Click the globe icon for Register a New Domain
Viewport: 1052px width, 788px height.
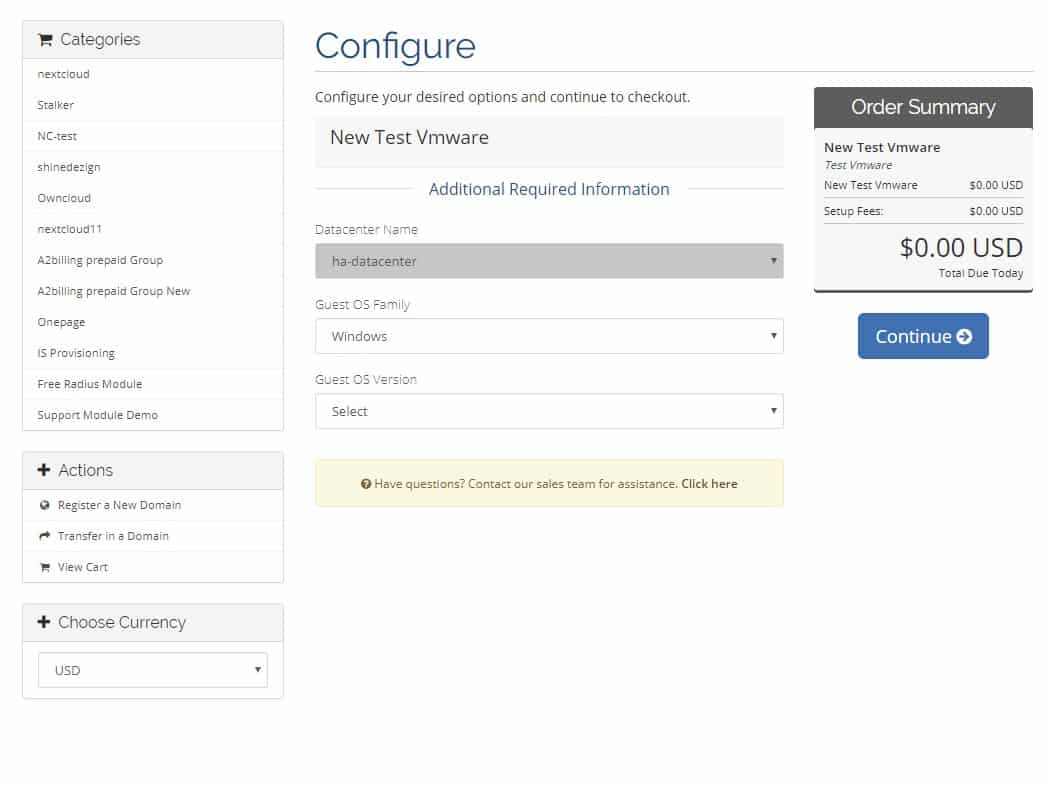click(44, 506)
